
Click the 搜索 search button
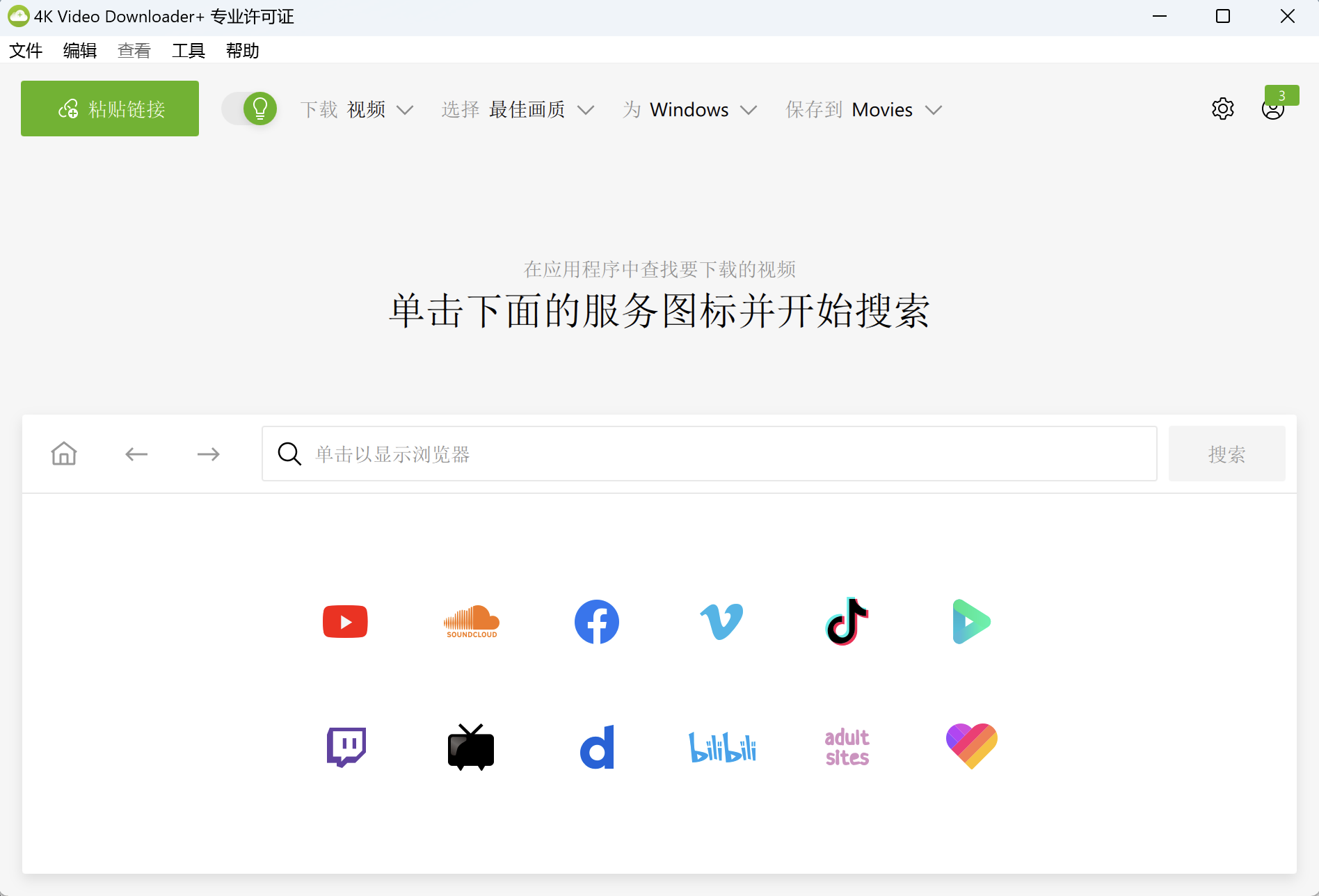(1226, 454)
